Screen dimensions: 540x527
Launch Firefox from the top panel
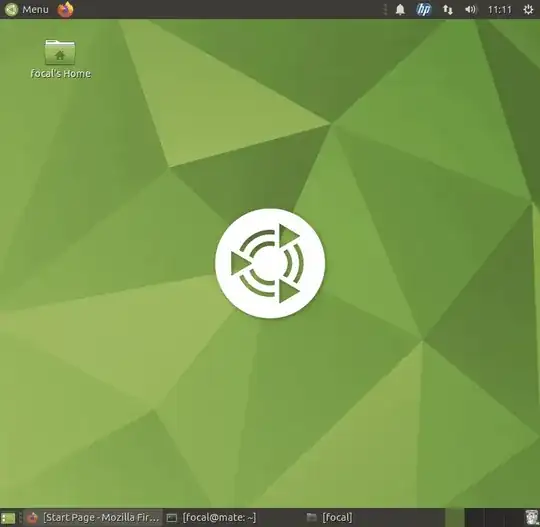65,9
